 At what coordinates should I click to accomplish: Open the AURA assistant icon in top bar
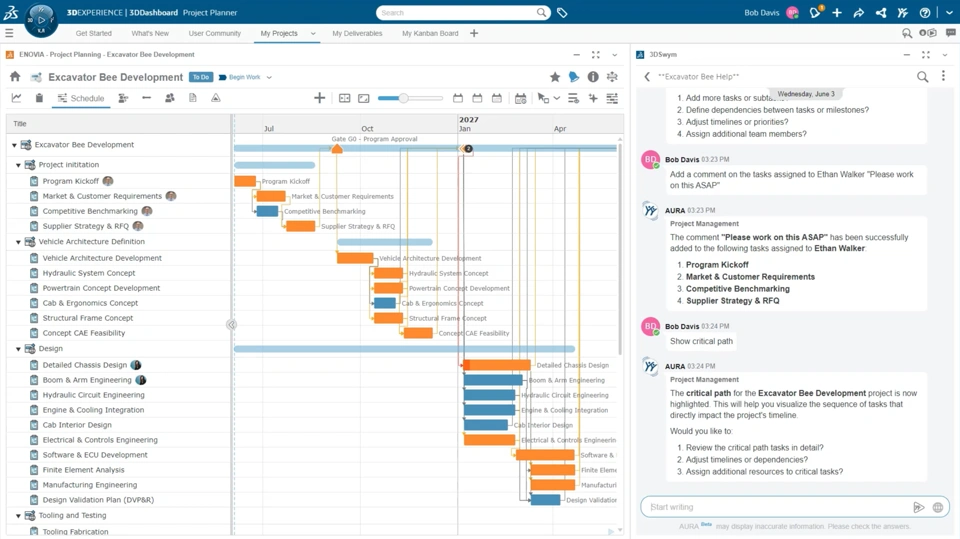(x=902, y=12)
